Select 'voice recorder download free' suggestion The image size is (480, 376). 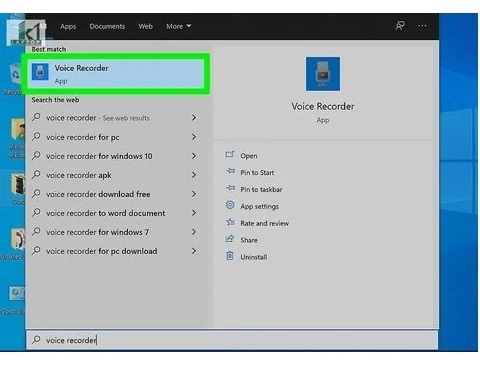115,194
